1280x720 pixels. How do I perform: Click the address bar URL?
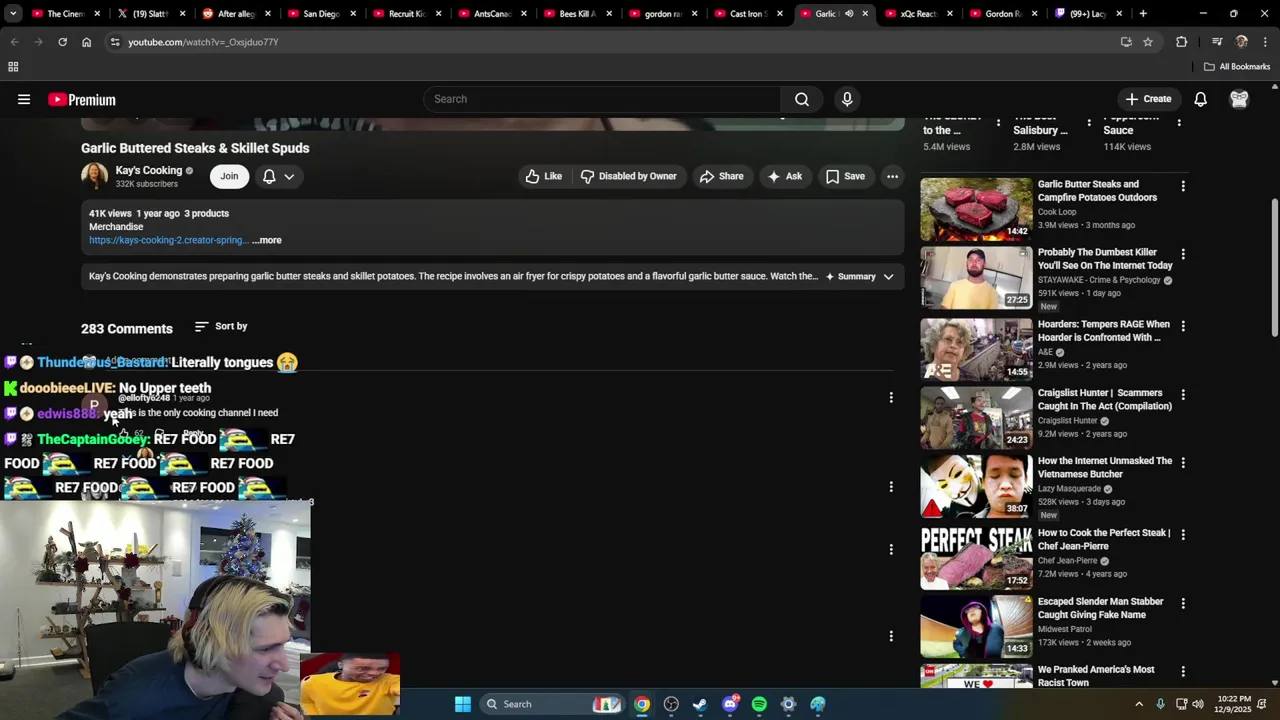203,42
